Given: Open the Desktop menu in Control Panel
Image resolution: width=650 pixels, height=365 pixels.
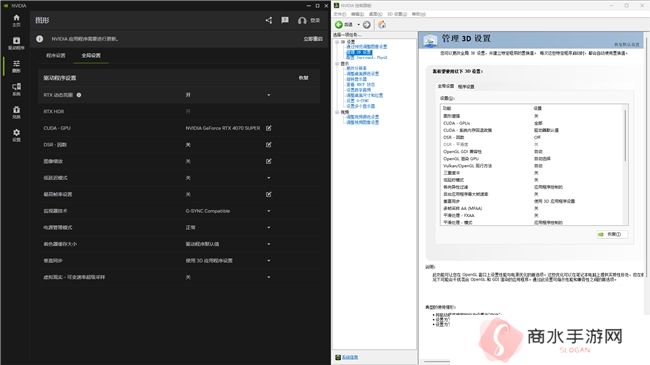Looking at the screenshot, I should click(376, 14).
